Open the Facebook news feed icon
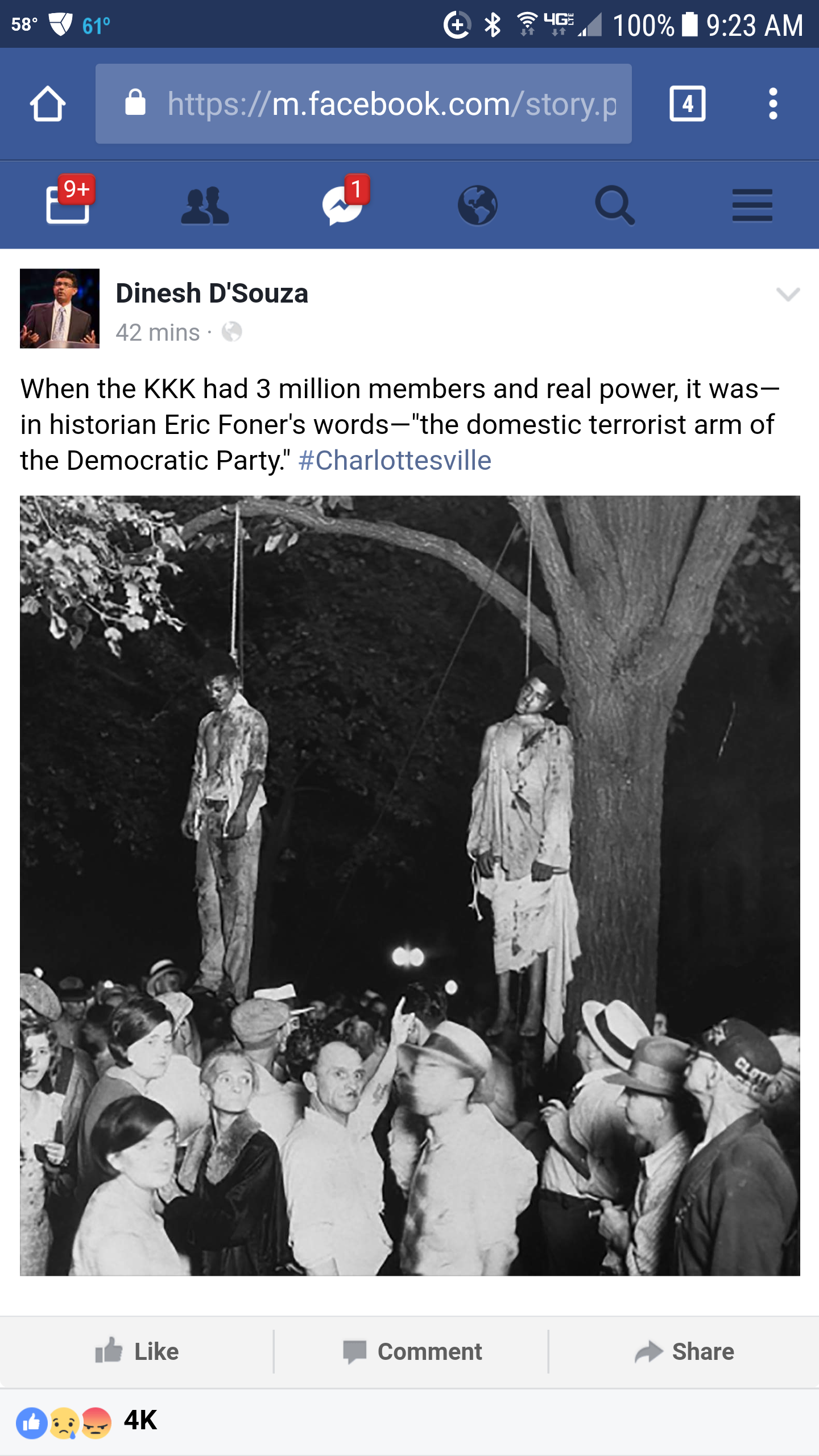The image size is (819, 1456). [x=68, y=204]
